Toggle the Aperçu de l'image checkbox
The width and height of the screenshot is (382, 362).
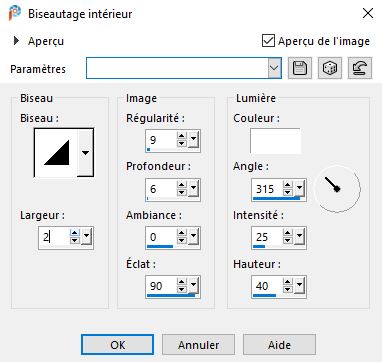coord(268,41)
